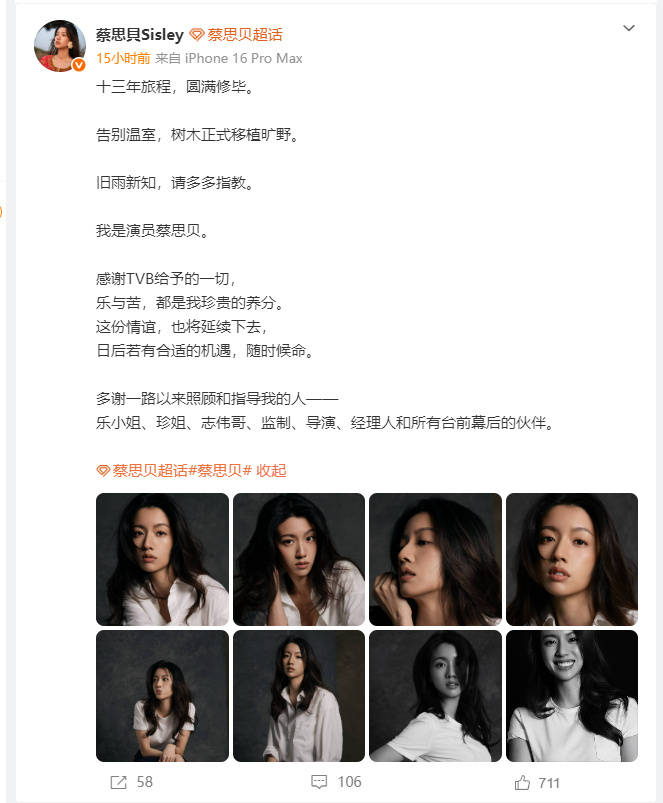
Task: Collapse the post with 收起
Action: coord(271,470)
